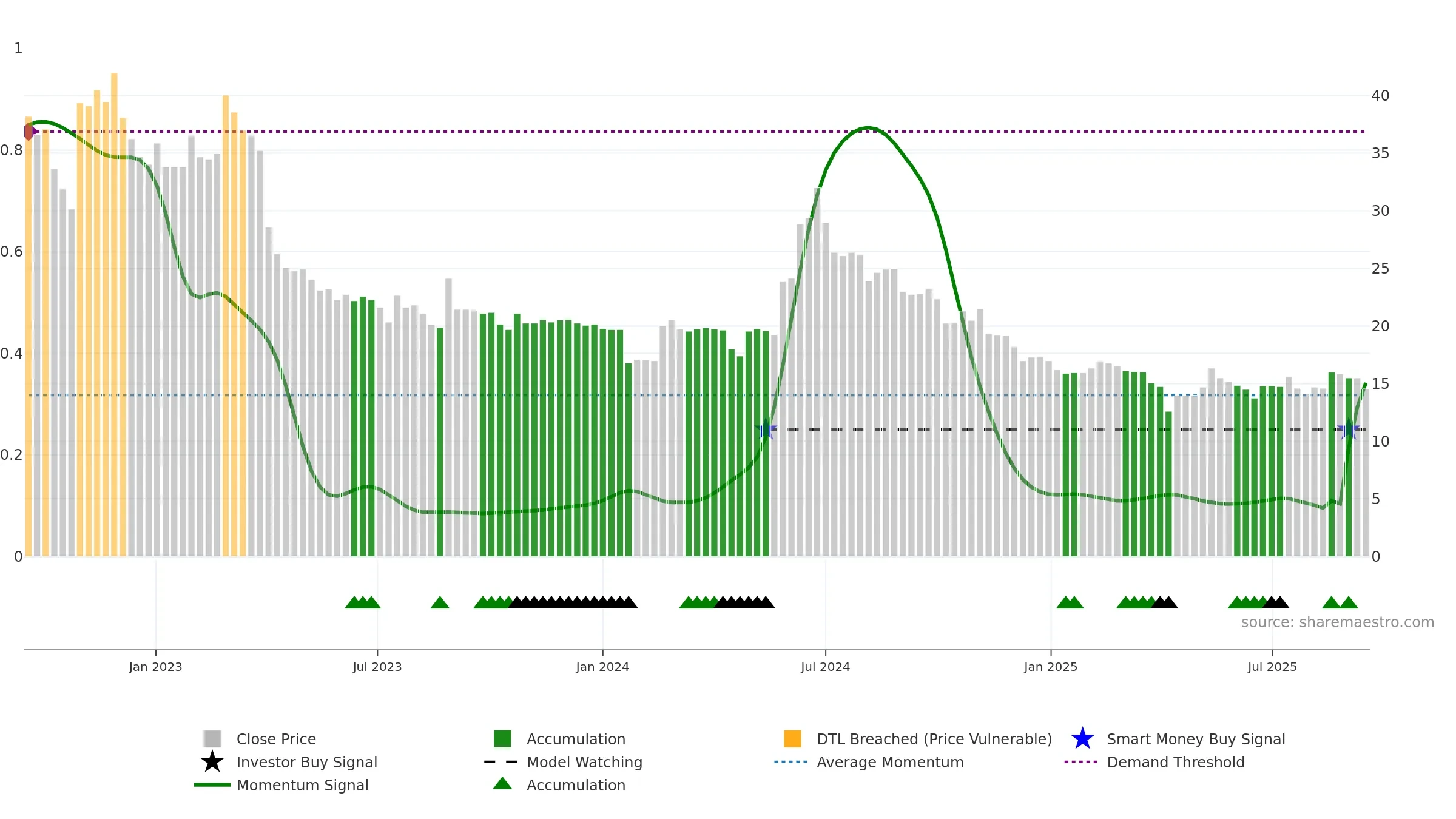Image resolution: width=1456 pixels, height=819 pixels.
Task: Click the tallest orange bar before Jan 2023
Action: tap(114, 314)
